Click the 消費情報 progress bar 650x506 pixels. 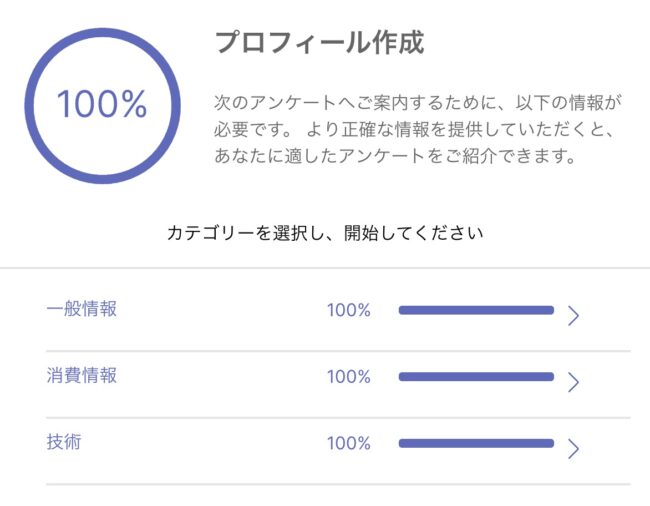[476, 377]
